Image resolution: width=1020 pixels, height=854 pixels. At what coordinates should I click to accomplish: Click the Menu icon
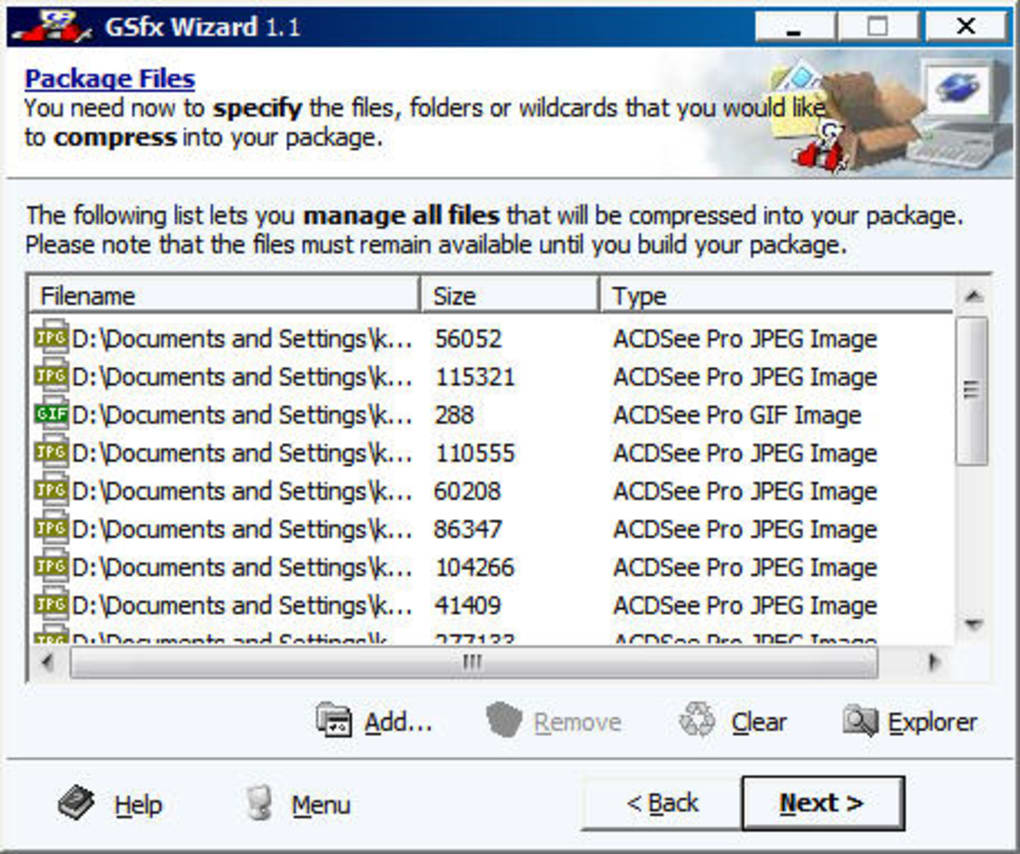[259, 803]
